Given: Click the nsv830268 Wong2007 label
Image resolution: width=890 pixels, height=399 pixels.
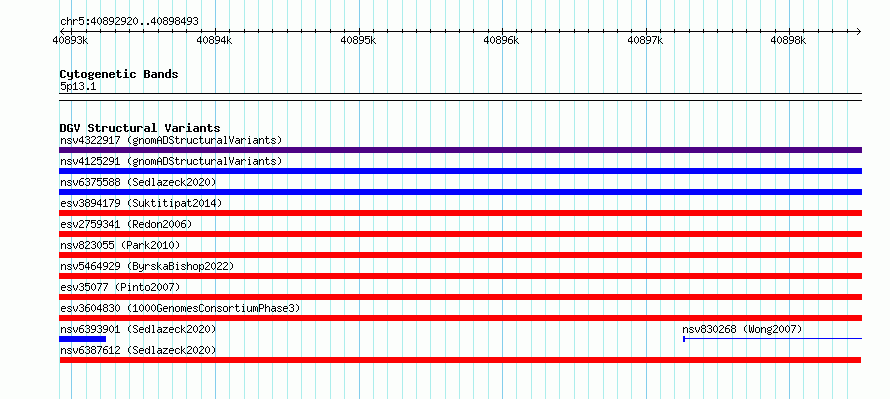Looking at the screenshot, I should coord(742,329).
